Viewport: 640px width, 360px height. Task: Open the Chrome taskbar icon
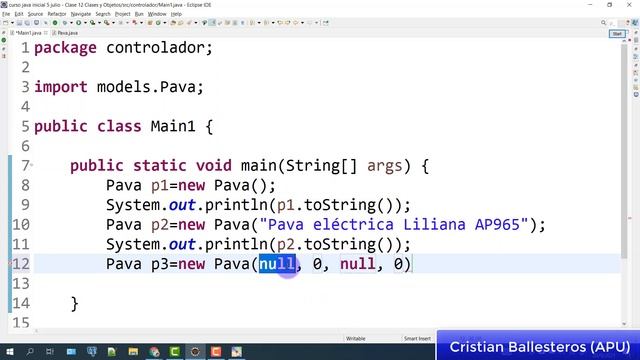[154, 351]
